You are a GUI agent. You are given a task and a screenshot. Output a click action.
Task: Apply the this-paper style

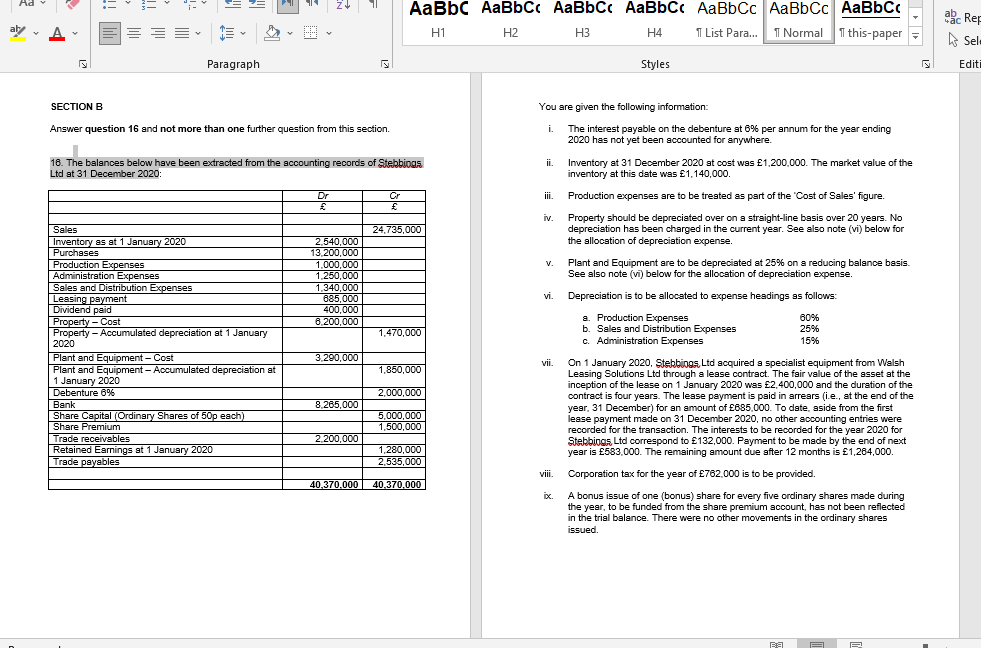pos(870,20)
